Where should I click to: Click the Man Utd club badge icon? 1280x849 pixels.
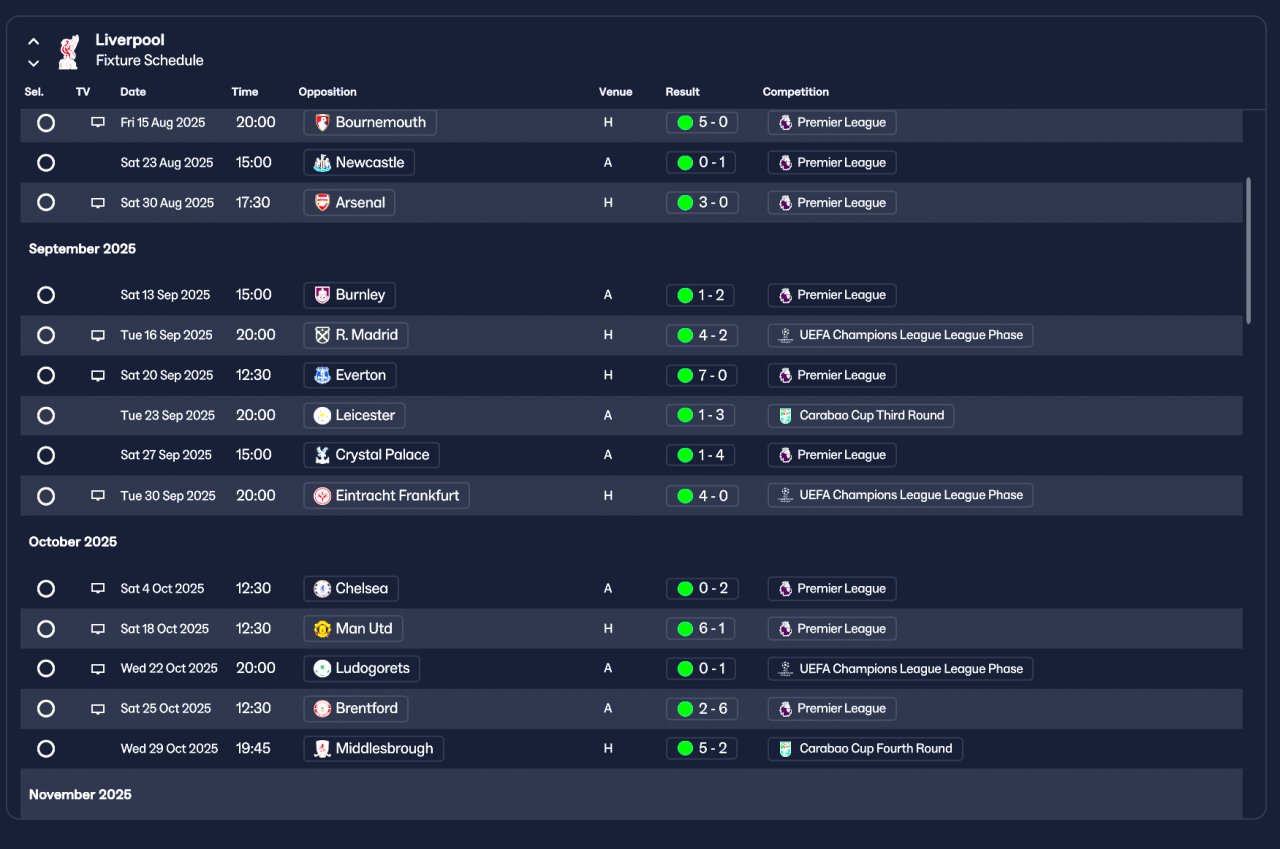click(x=322, y=629)
